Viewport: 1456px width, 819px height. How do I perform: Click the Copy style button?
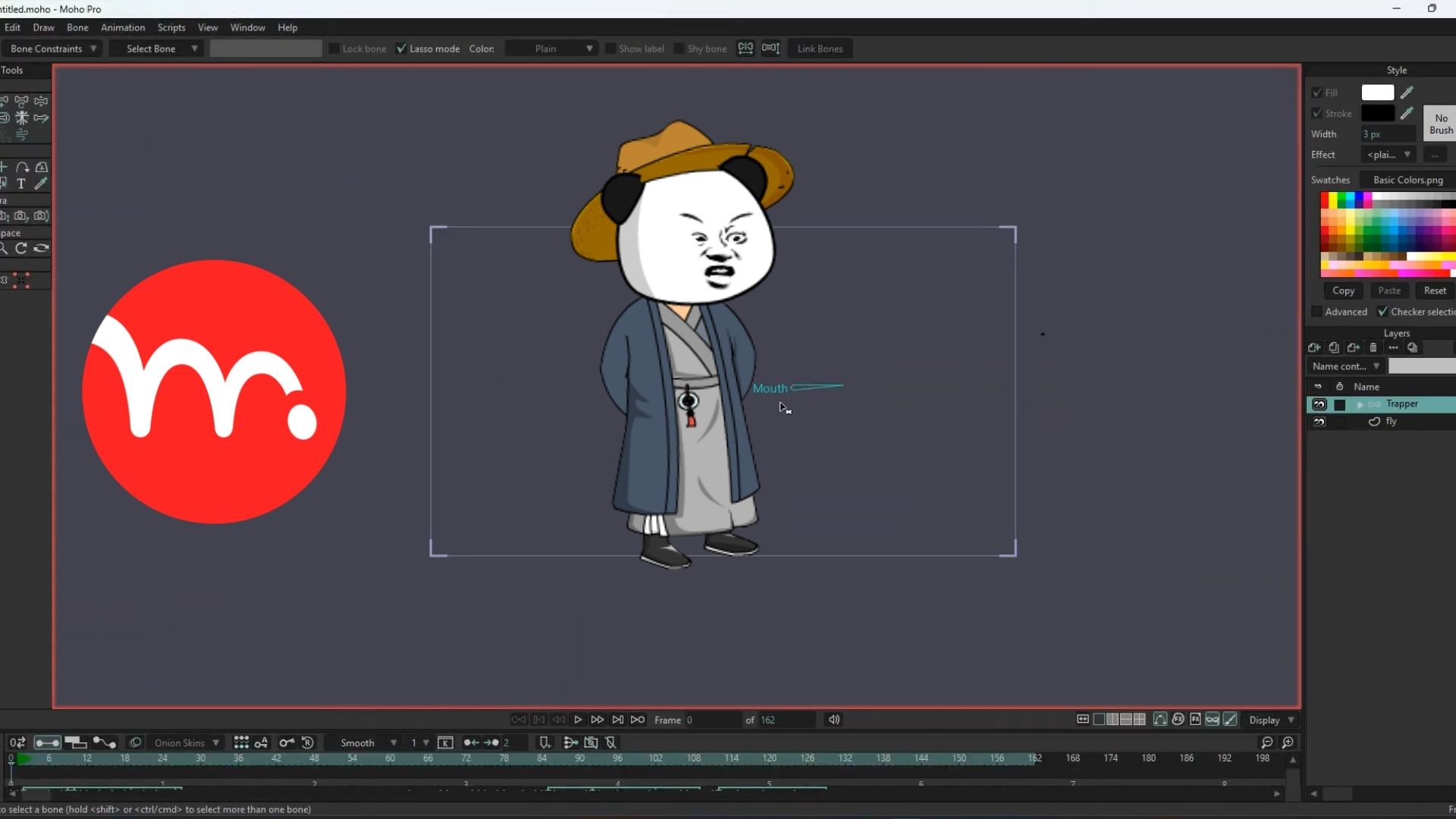coord(1343,290)
